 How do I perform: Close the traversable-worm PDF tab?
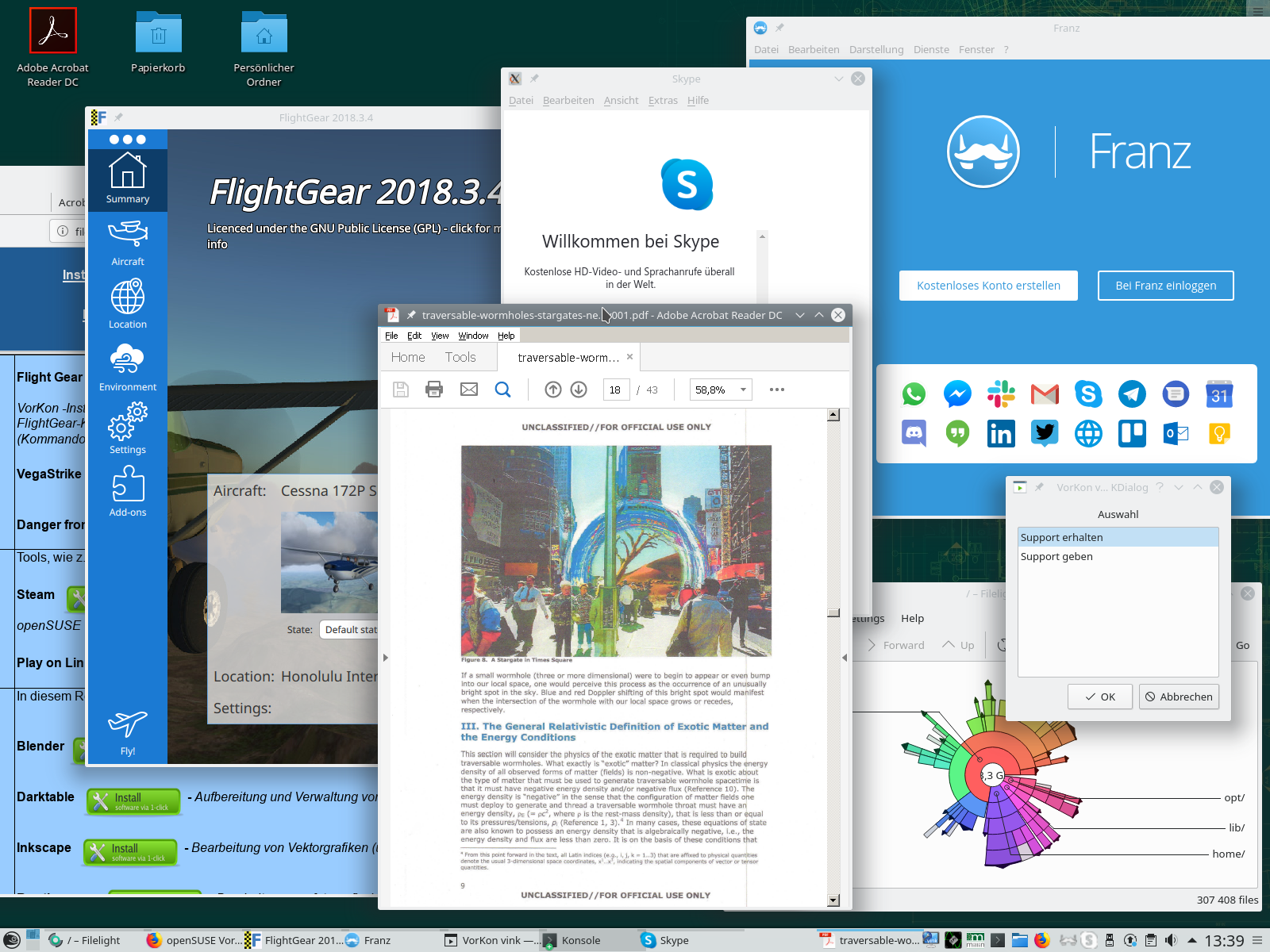click(629, 357)
